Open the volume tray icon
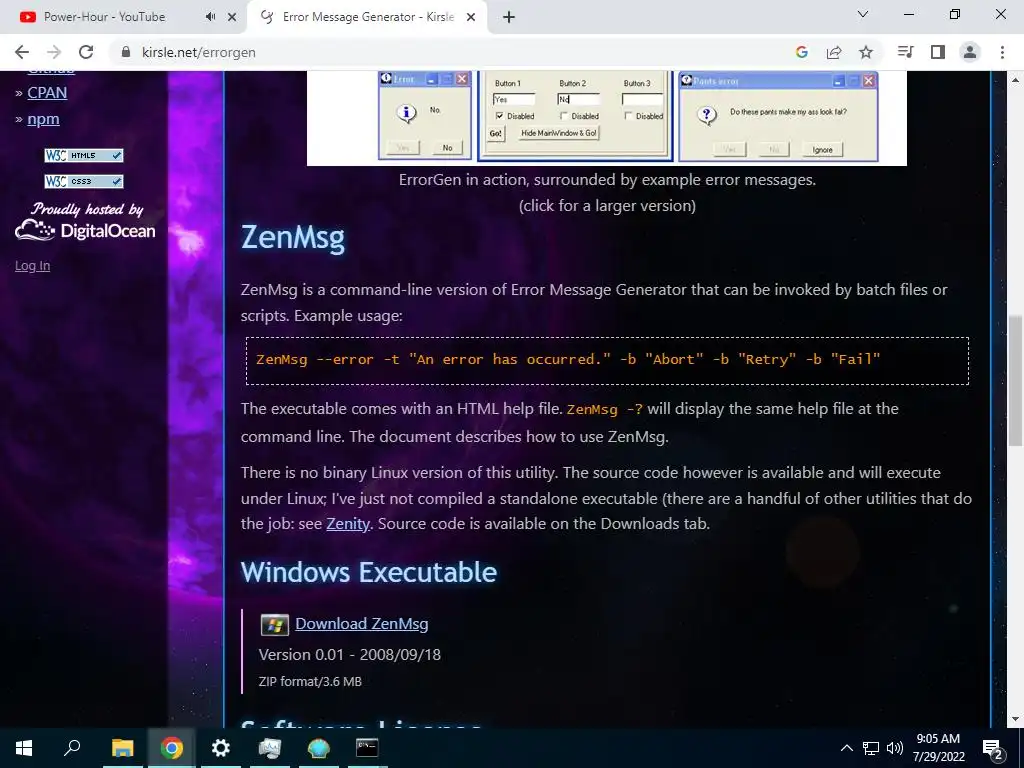This screenshot has height=768, width=1024. pyautogui.click(x=895, y=748)
